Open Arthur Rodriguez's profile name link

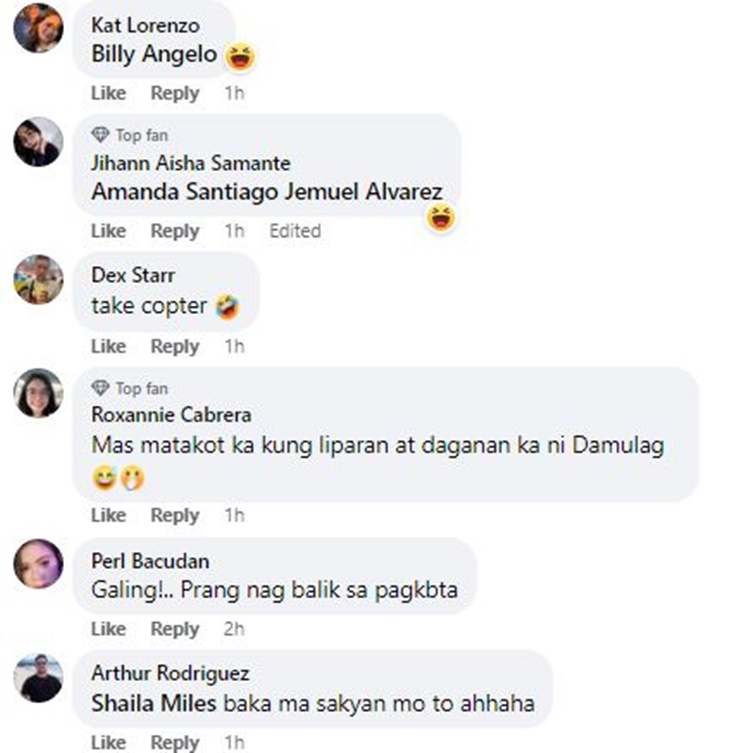point(170,673)
